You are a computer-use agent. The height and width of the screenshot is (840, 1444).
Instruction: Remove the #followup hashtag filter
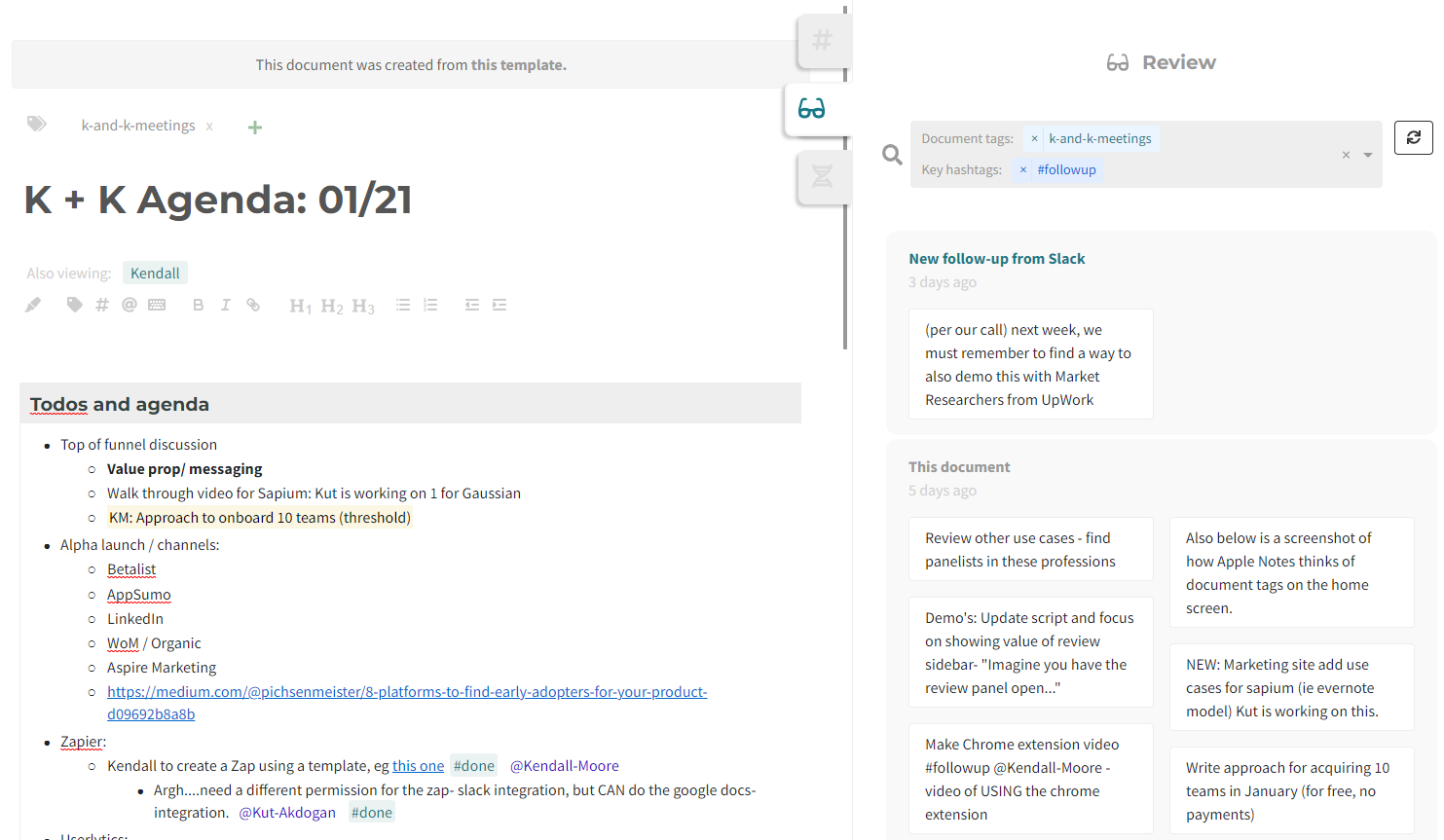[1023, 169]
